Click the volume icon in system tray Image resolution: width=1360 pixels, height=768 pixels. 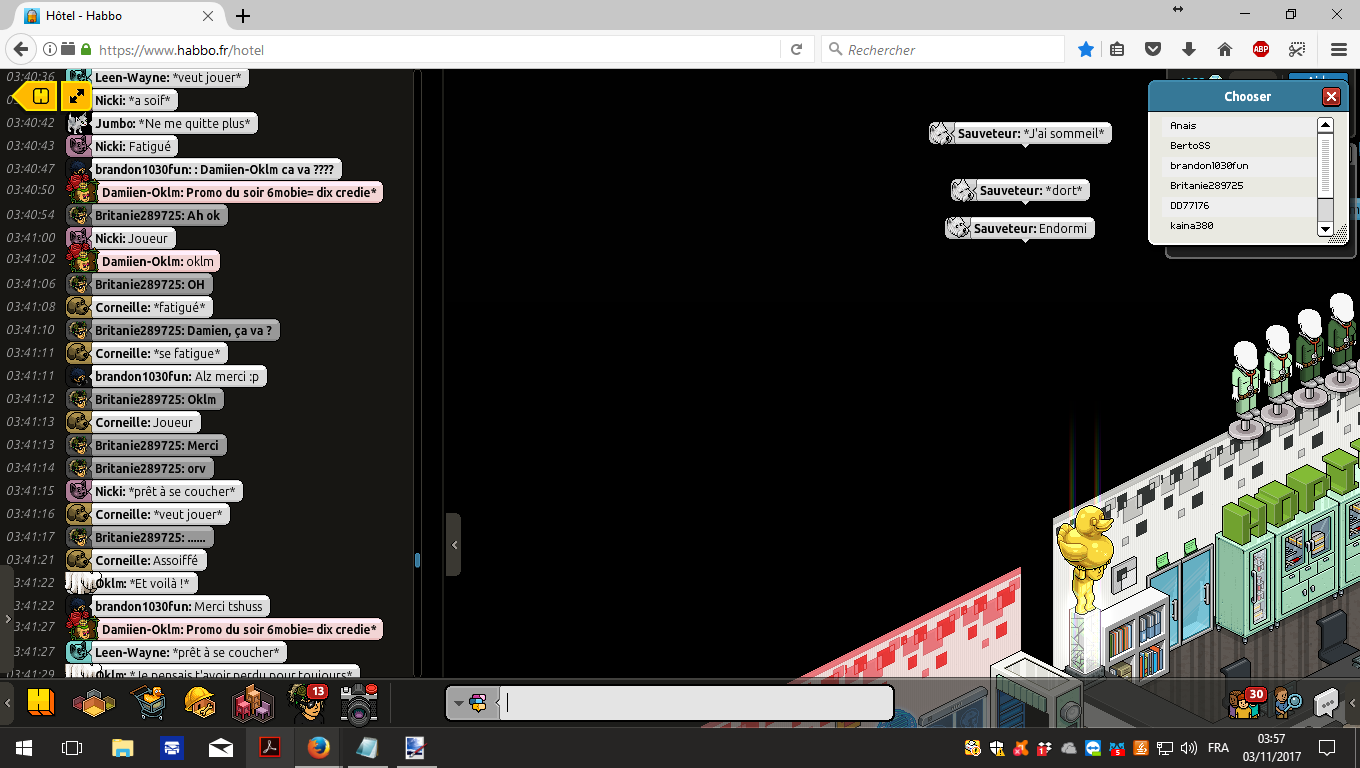click(1188, 747)
